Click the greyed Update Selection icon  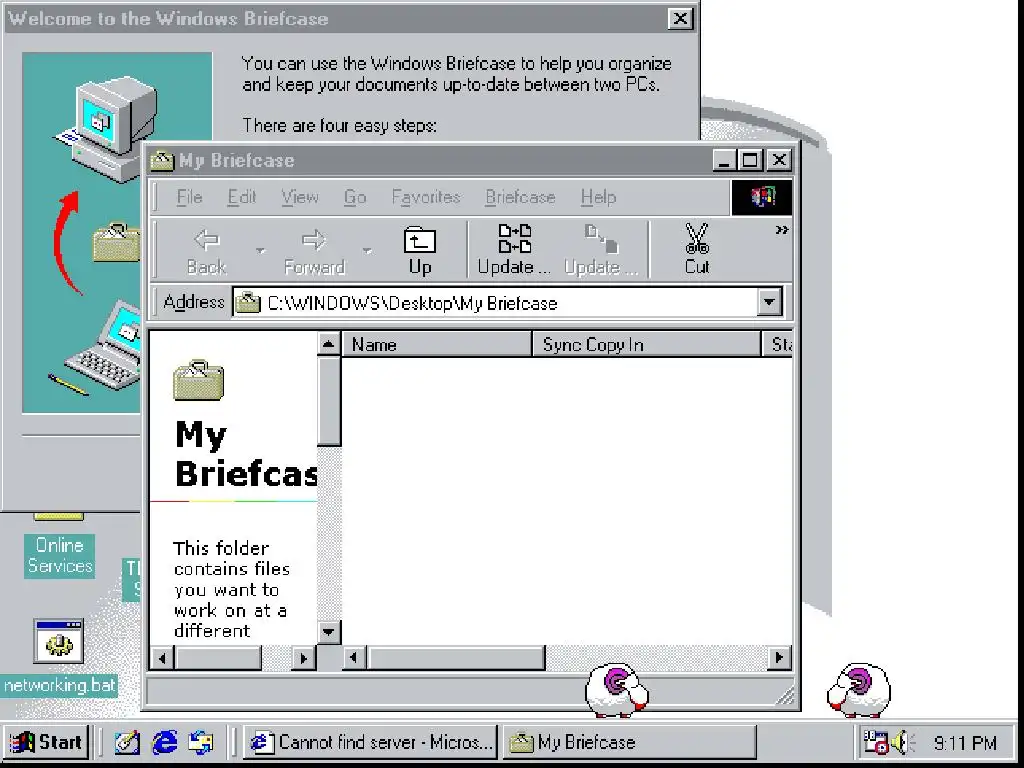(600, 251)
